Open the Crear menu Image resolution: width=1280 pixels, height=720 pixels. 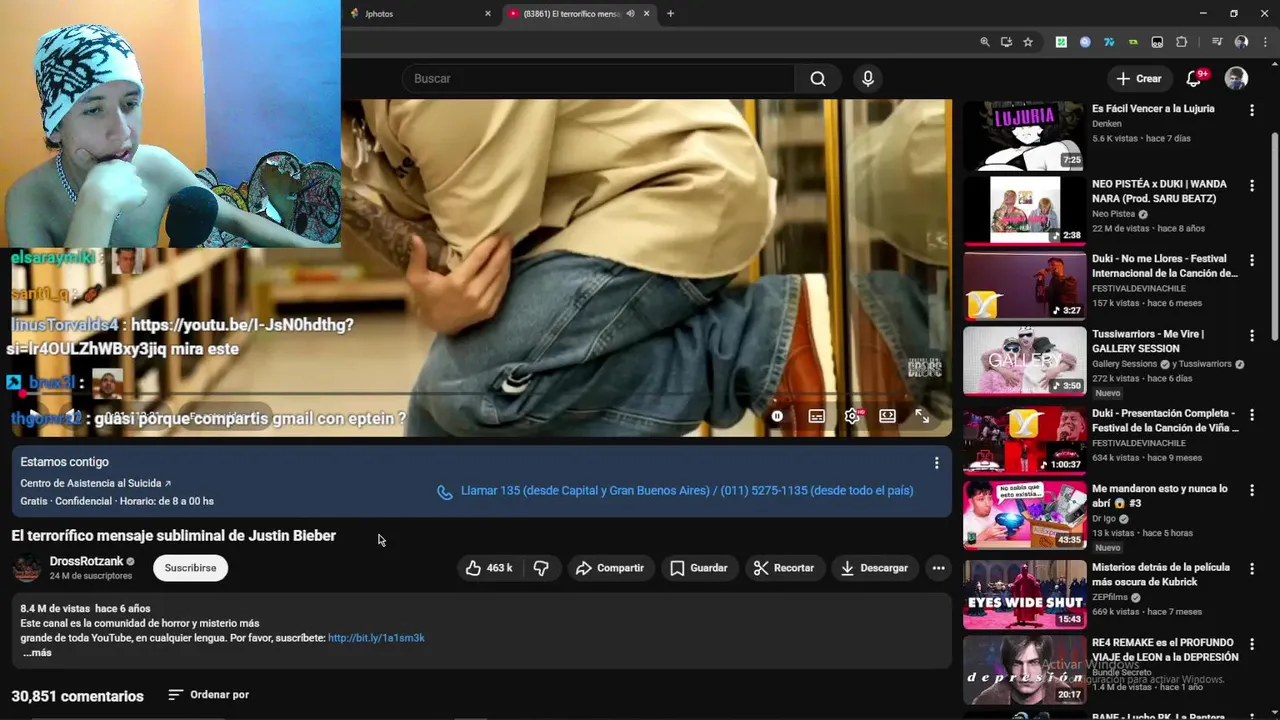(x=1139, y=79)
